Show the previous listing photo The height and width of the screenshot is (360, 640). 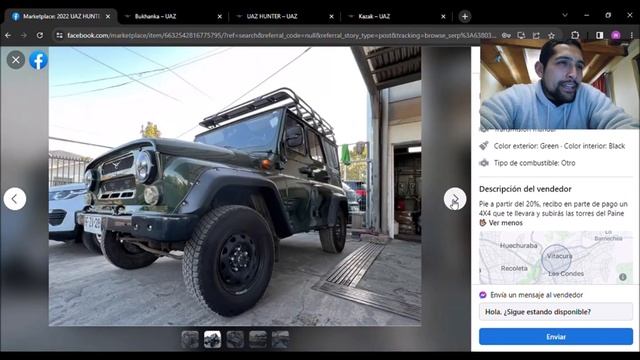[x=15, y=199]
